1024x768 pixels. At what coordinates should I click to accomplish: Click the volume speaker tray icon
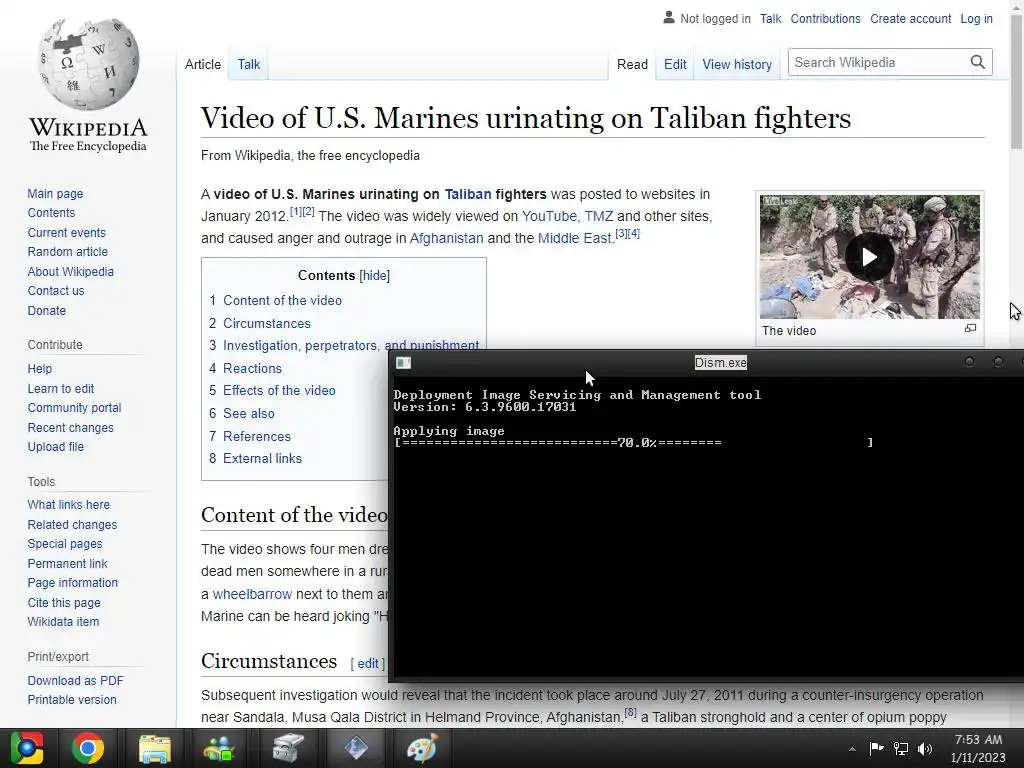924,749
